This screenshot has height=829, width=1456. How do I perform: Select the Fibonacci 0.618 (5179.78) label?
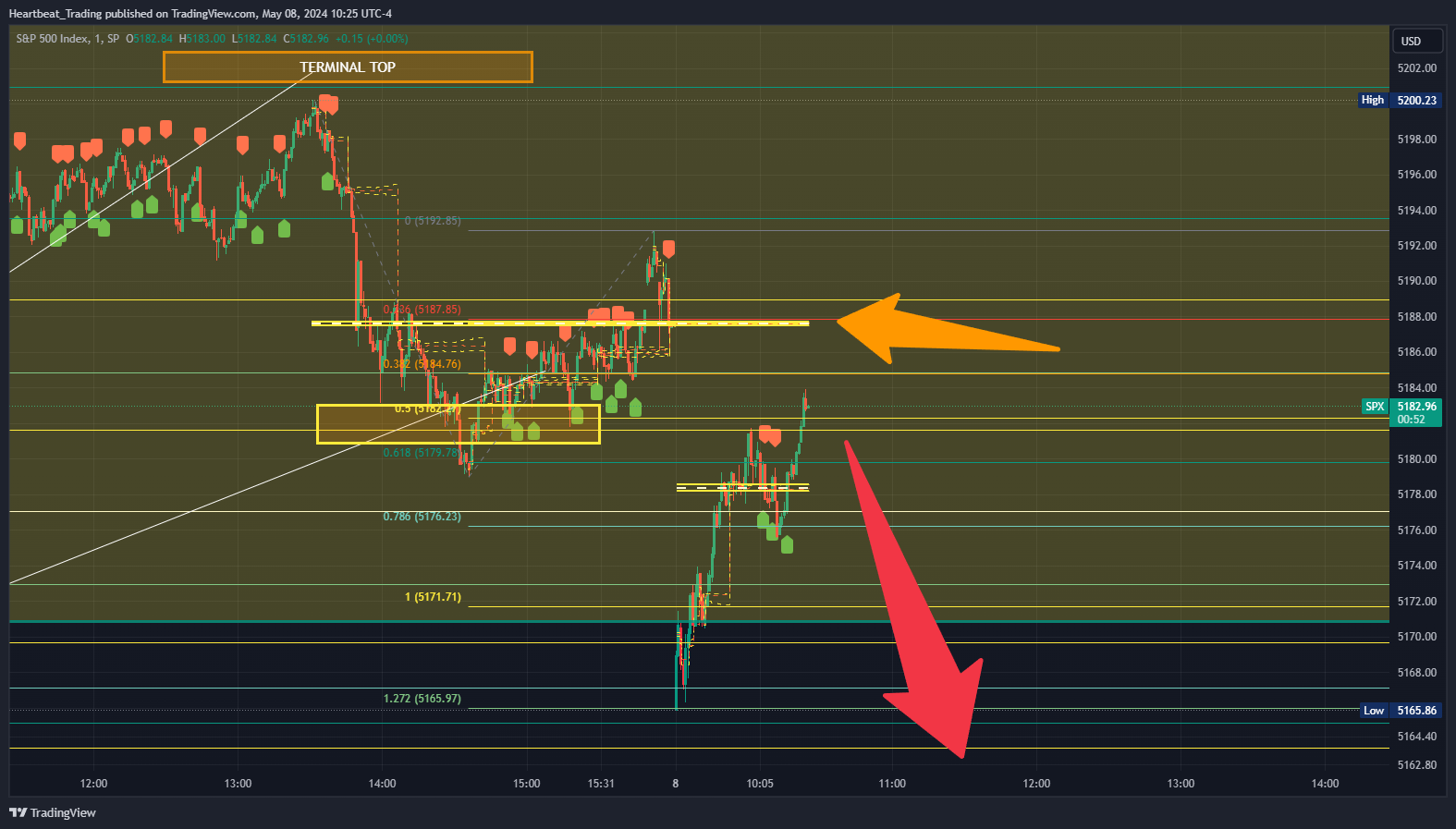(422, 453)
